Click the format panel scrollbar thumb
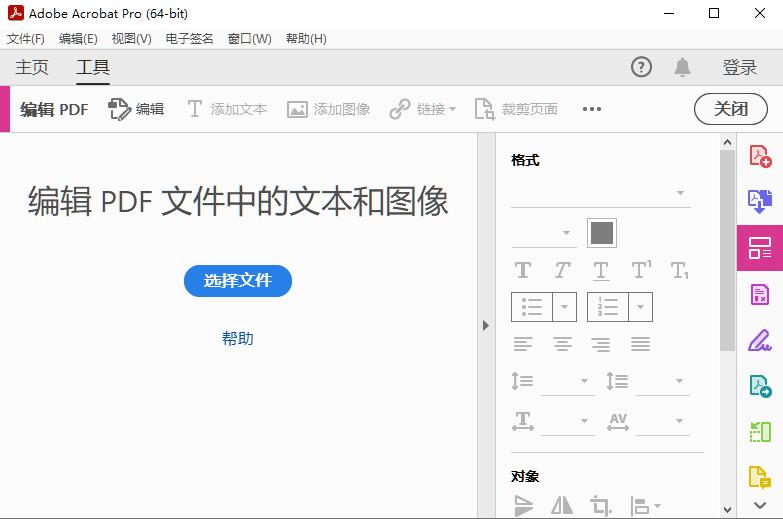 728,250
